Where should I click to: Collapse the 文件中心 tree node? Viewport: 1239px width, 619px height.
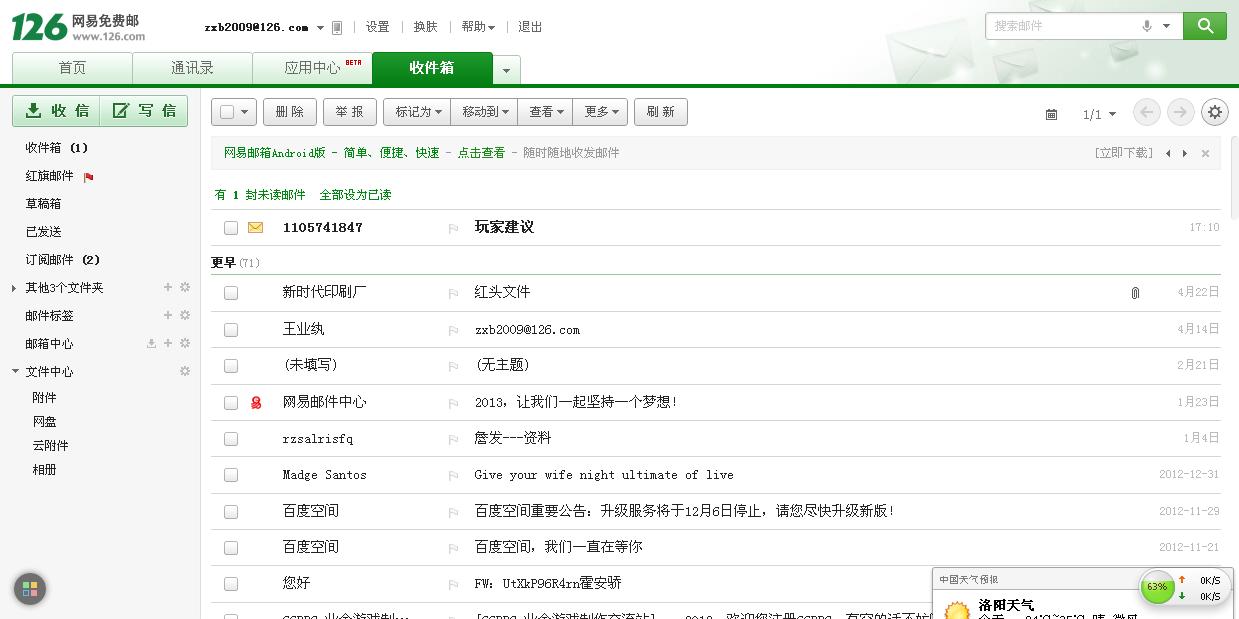pyautogui.click(x=15, y=372)
